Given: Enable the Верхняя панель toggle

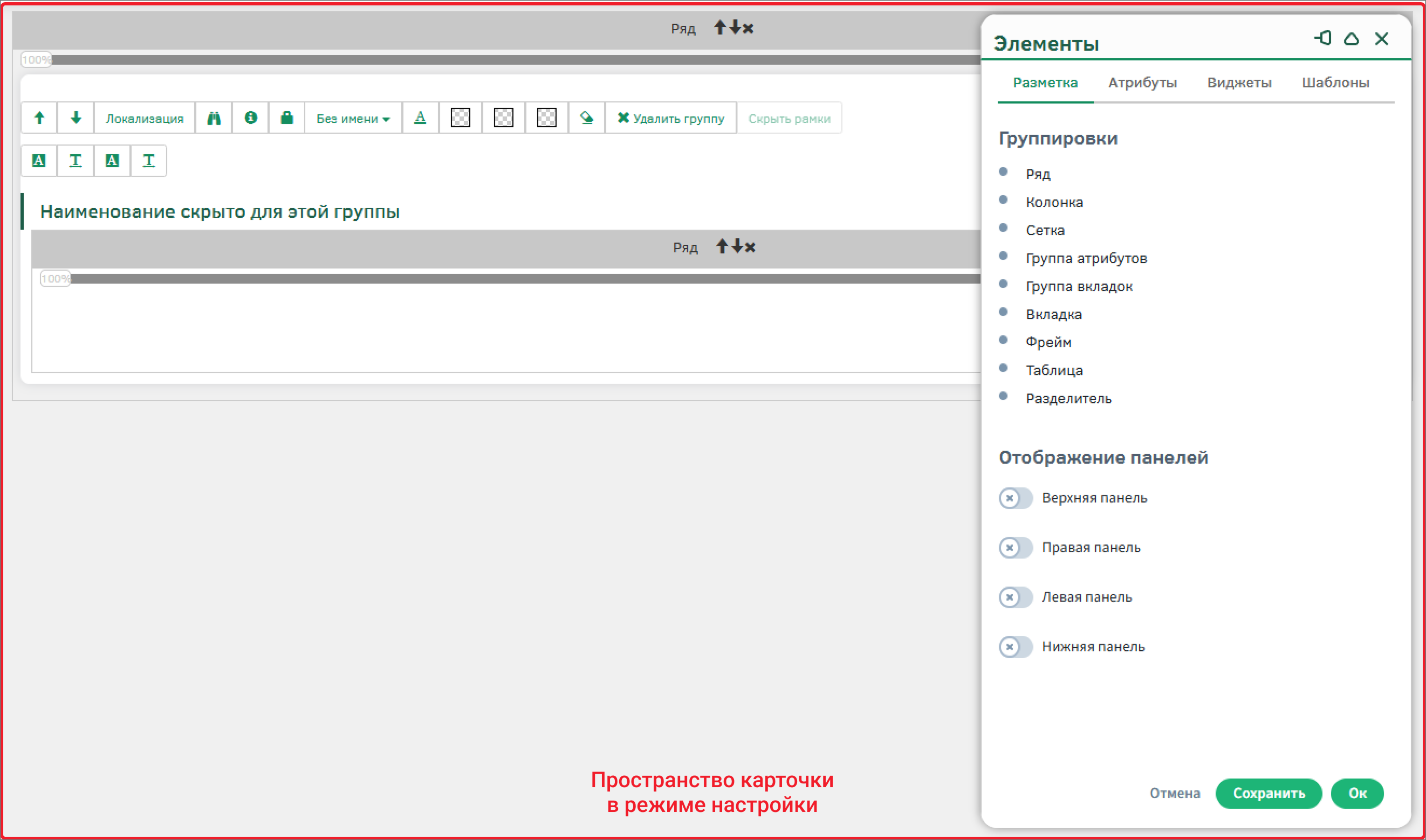Looking at the screenshot, I should pyautogui.click(x=1016, y=498).
